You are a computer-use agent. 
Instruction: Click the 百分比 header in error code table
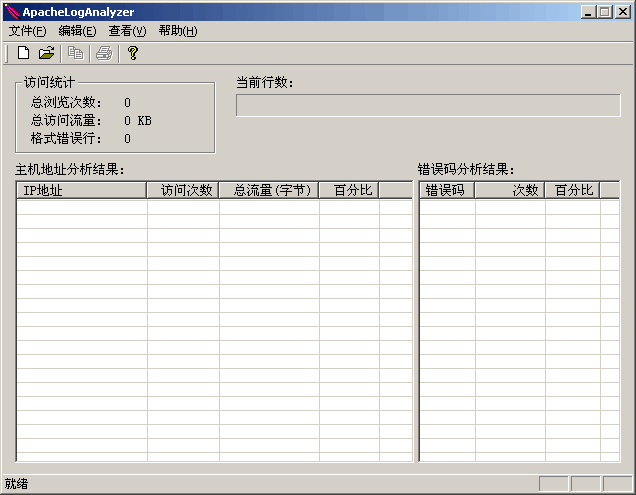pyautogui.click(x=572, y=190)
